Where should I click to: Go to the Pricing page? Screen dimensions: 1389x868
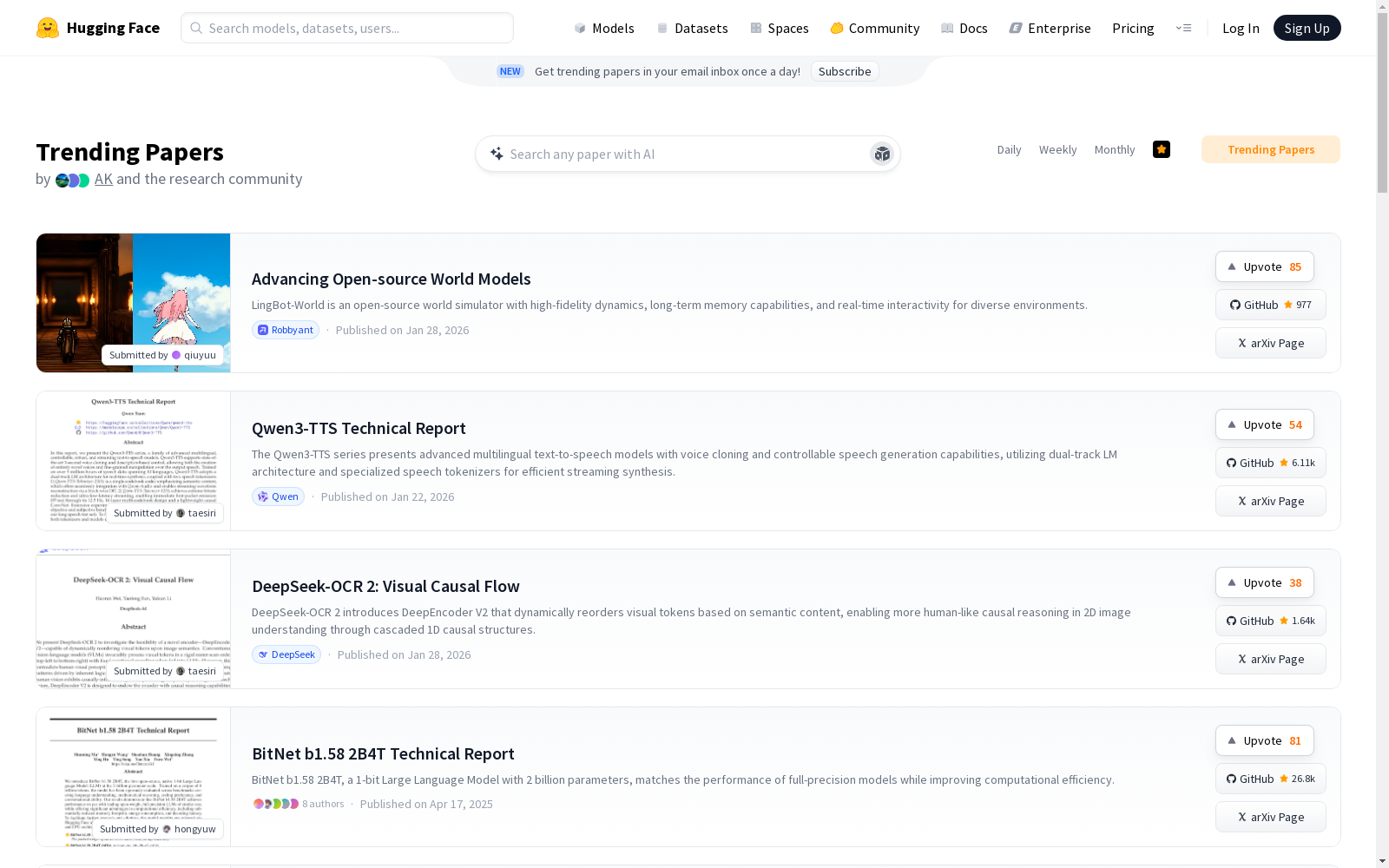tap(1133, 28)
